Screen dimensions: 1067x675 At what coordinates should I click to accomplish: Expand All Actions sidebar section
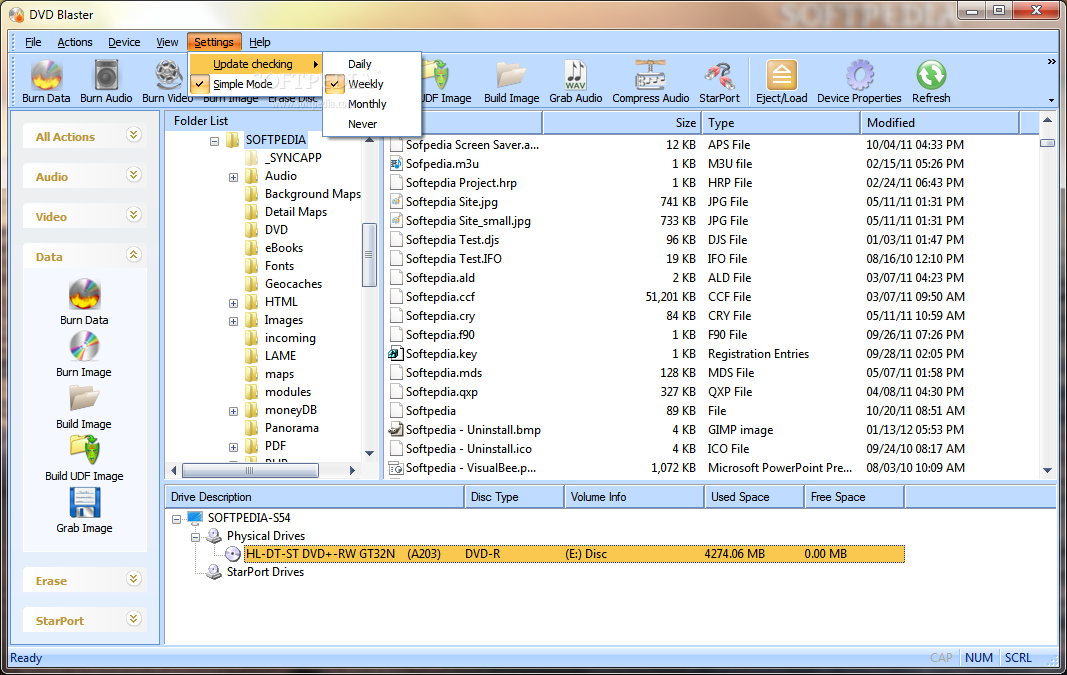[133, 135]
